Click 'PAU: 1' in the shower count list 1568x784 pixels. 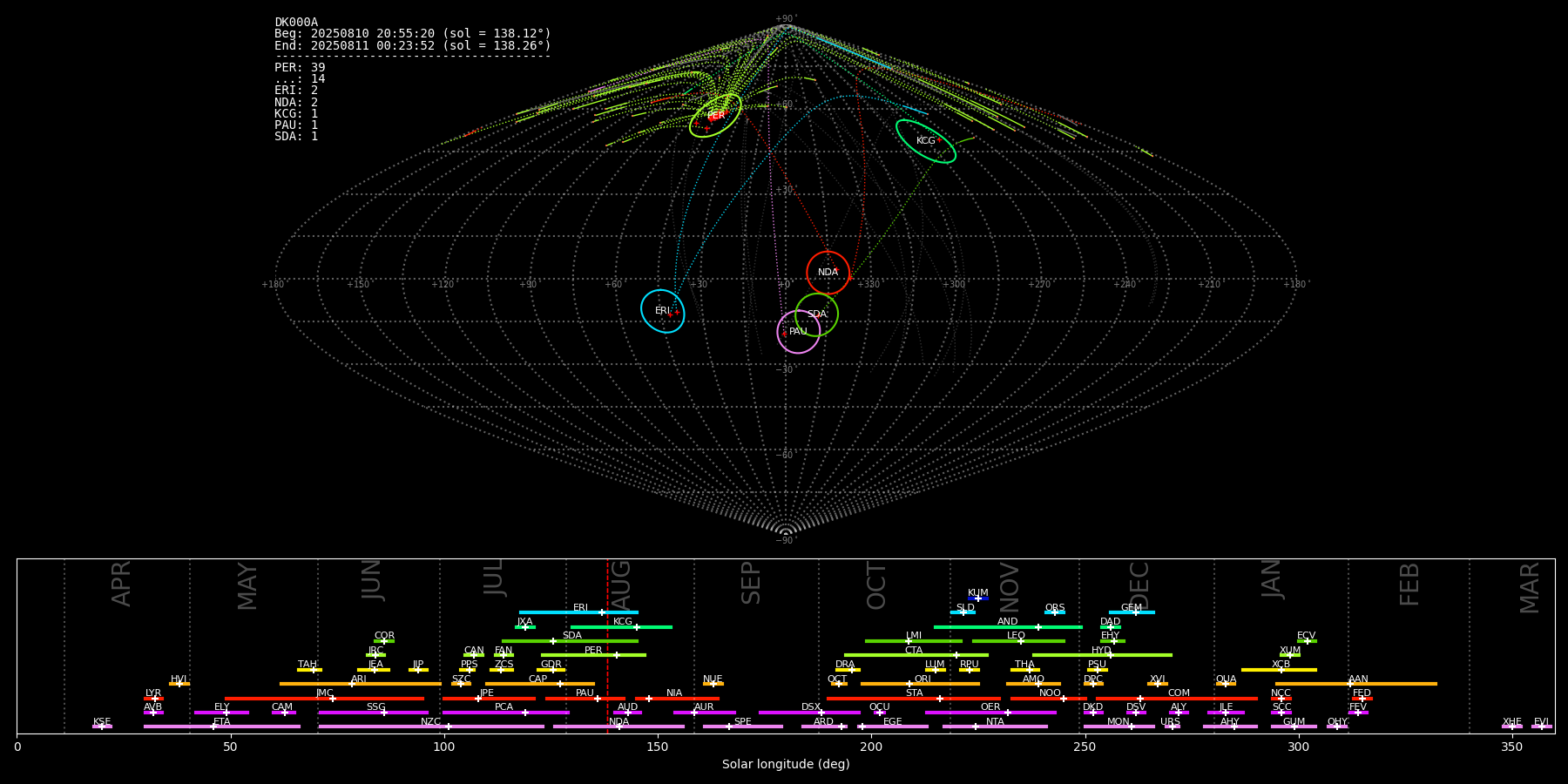pyautogui.click(x=296, y=125)
